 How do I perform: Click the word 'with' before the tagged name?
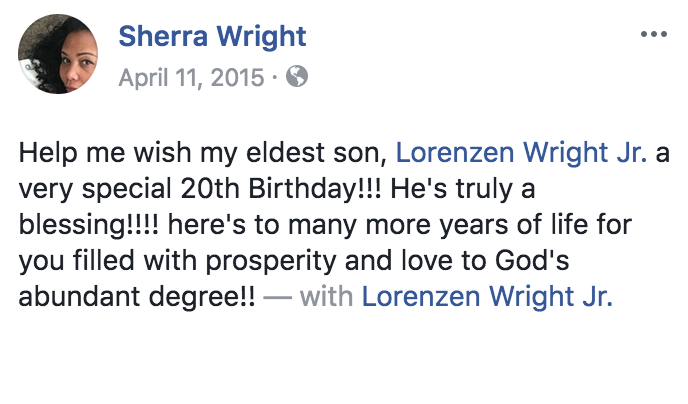point(326,297)
